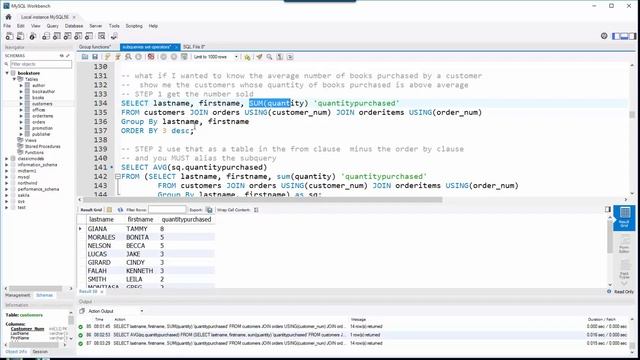640x360 pixels.
Task: Toggle the line 142 code fold marker
Action: (x=118, y=177)
